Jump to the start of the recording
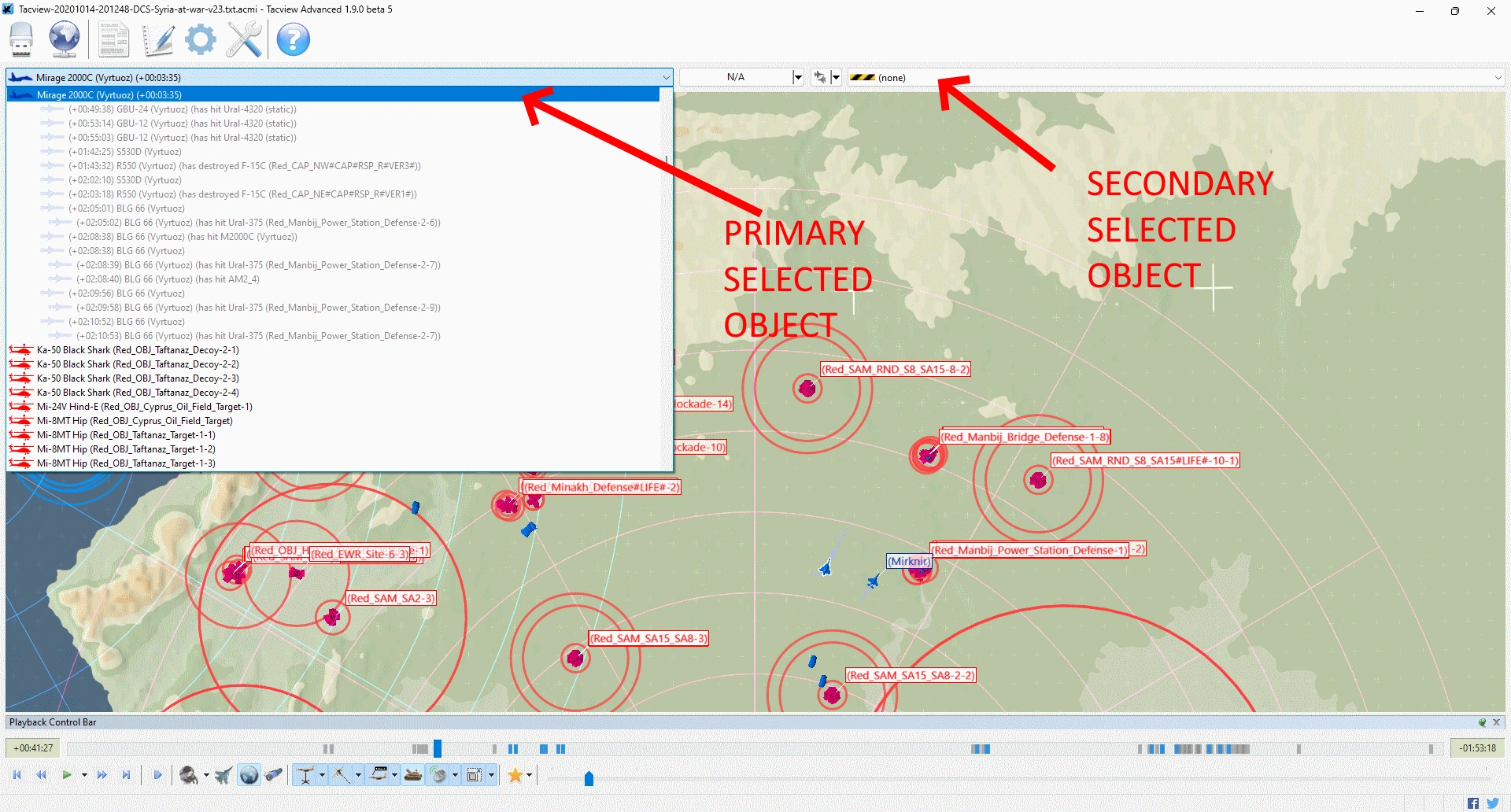The width and height of the screenshot is (1511, 812). [x=17, y=775]
